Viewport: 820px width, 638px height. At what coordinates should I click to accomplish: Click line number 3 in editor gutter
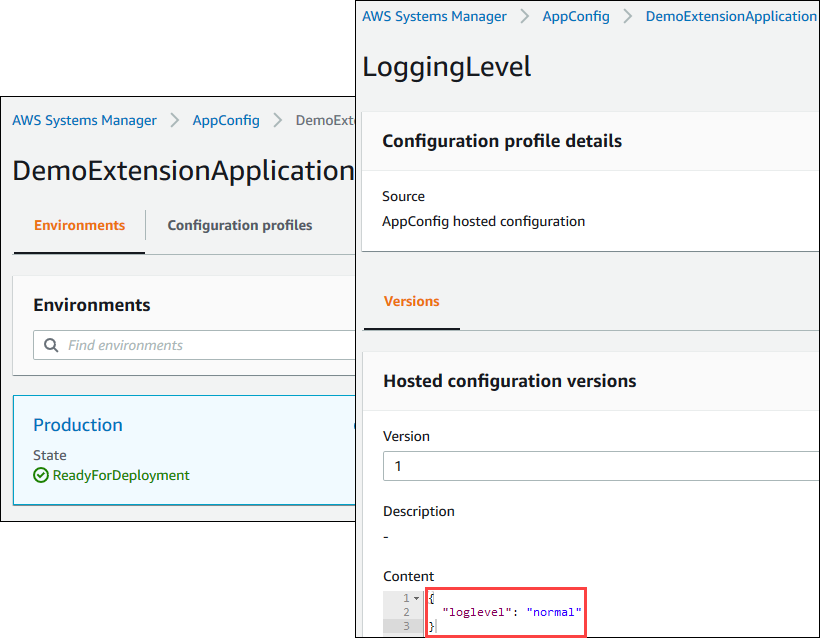pos(406,625)
